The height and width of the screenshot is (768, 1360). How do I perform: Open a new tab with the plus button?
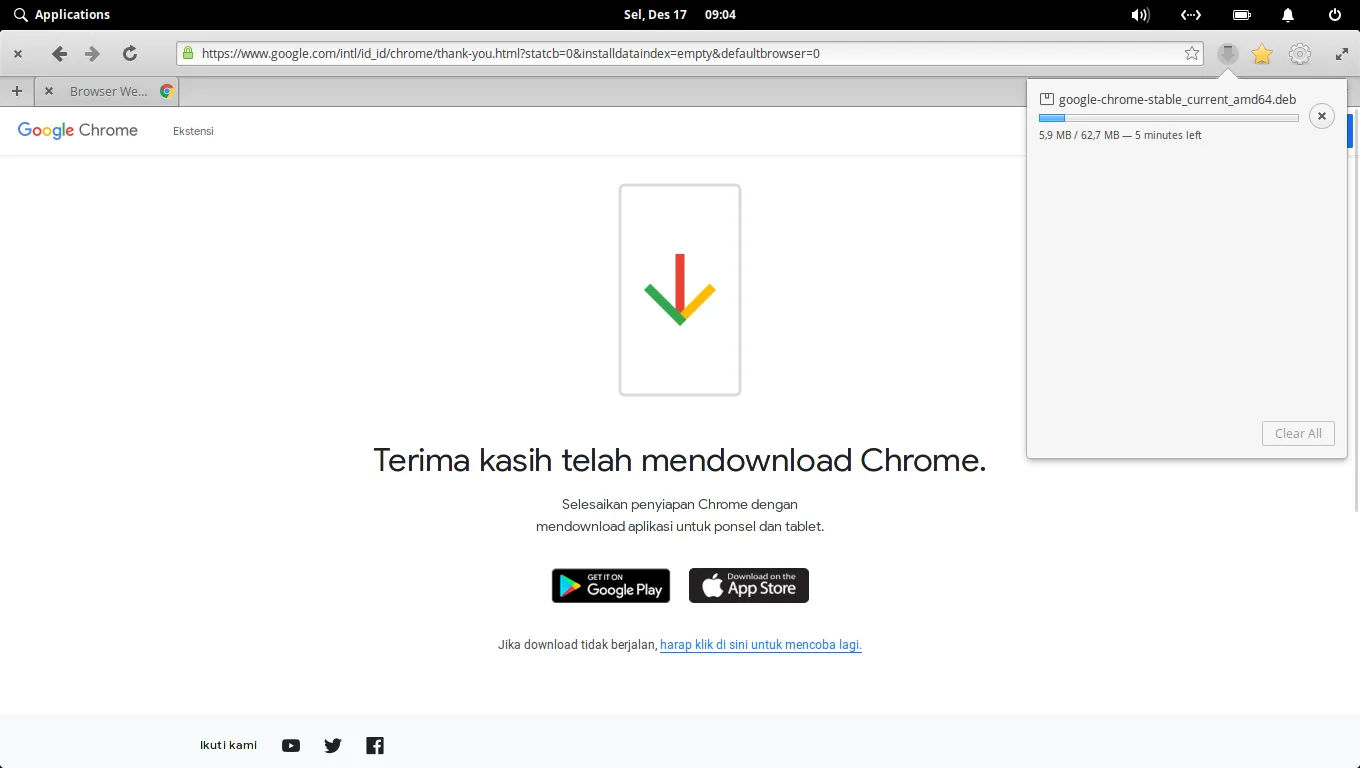[17, 91]
